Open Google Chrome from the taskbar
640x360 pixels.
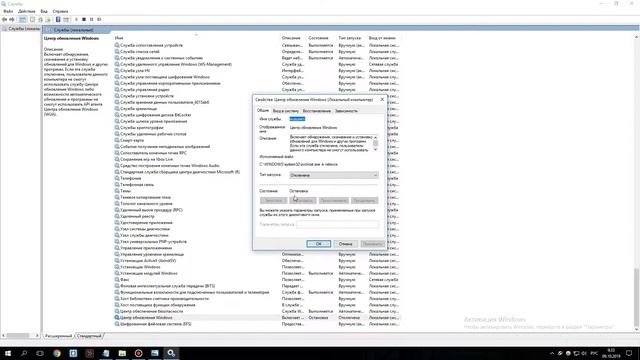click(57, 353)
